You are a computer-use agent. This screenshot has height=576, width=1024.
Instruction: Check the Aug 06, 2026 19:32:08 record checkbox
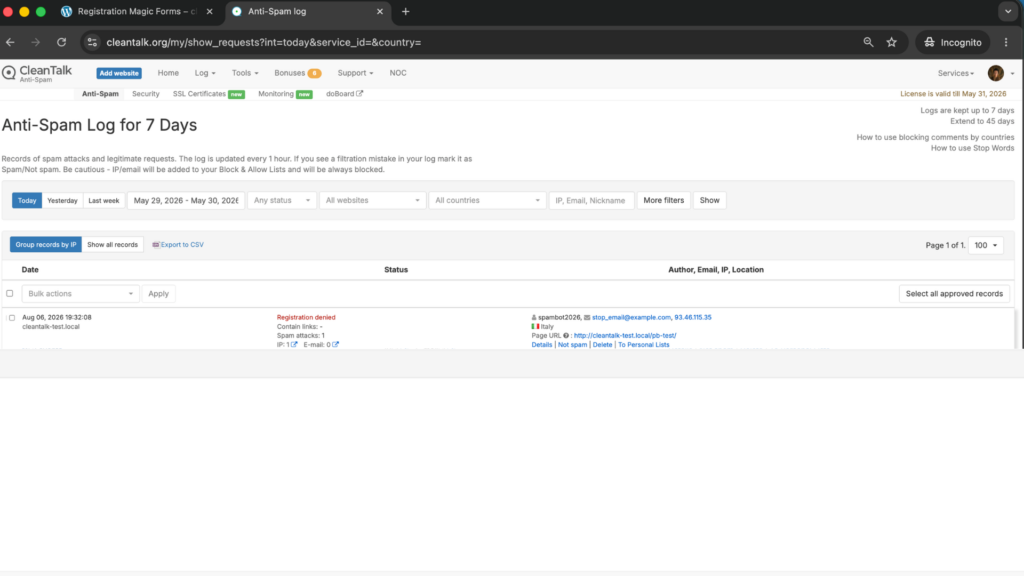coord(12,318)
